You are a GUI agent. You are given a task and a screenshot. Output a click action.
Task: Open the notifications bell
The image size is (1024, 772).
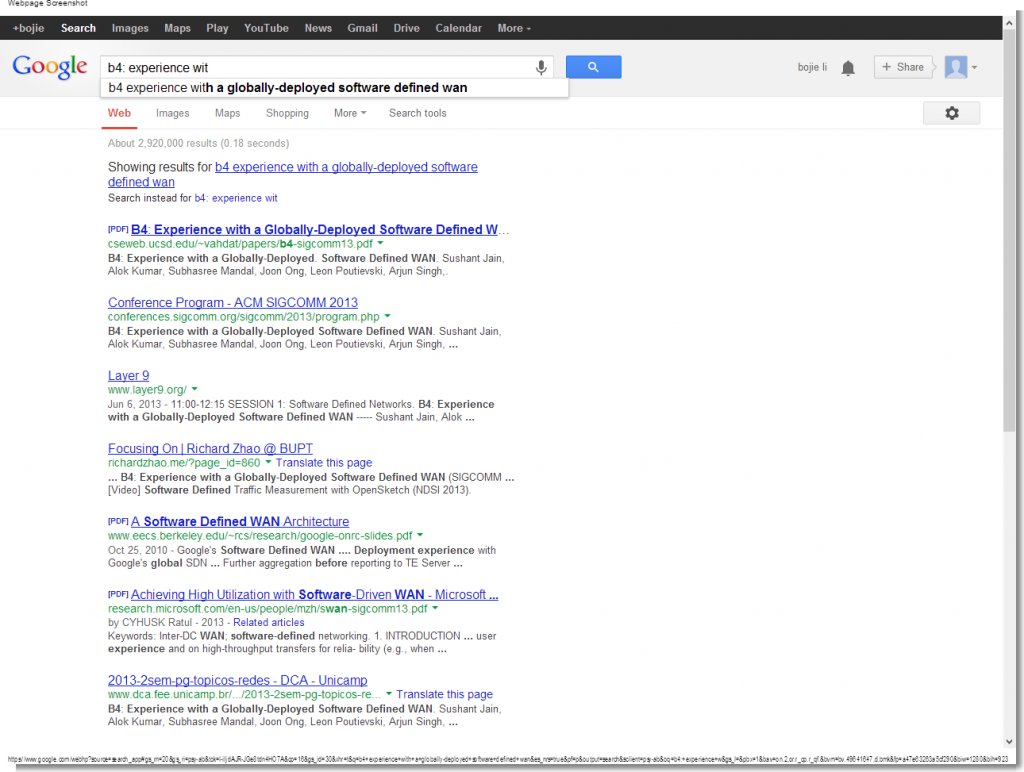coord(848,67)
